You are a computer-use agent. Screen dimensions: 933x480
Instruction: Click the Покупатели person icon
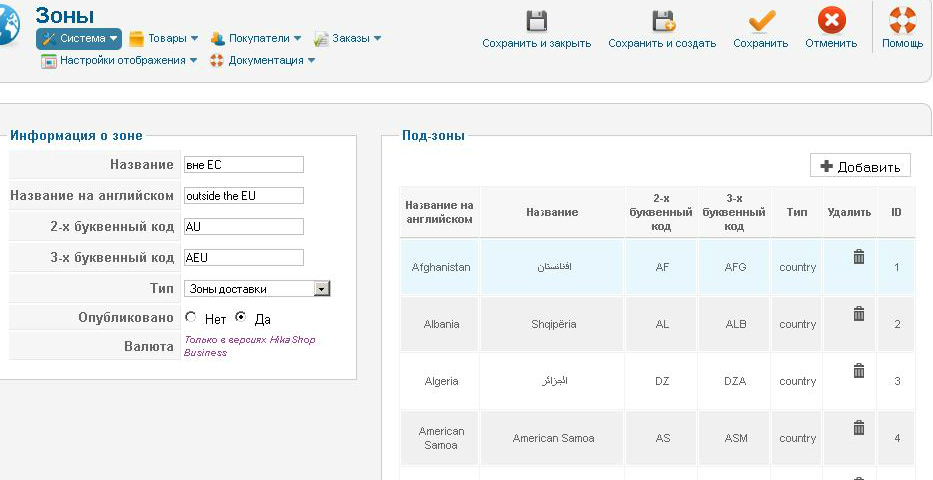pos(218,39)
